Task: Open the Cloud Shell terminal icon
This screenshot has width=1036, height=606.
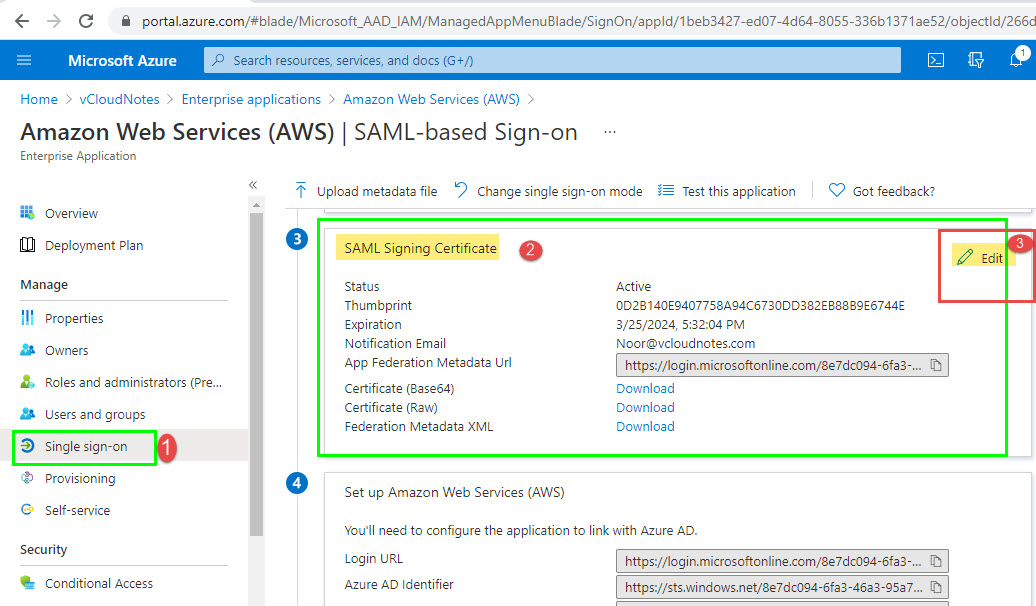Action: pyautogui.click(x=936, y=60)
